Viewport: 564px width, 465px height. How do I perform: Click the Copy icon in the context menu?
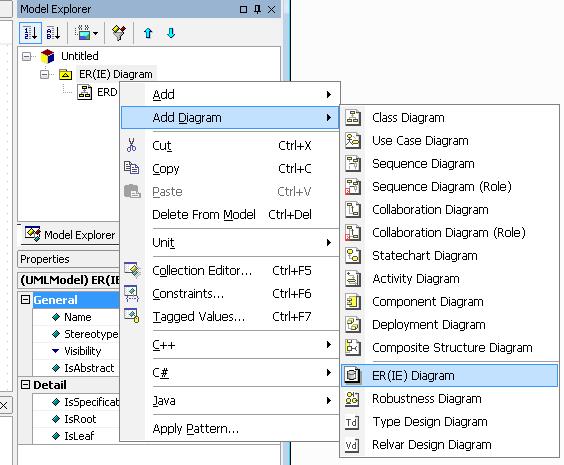[132, 168]
